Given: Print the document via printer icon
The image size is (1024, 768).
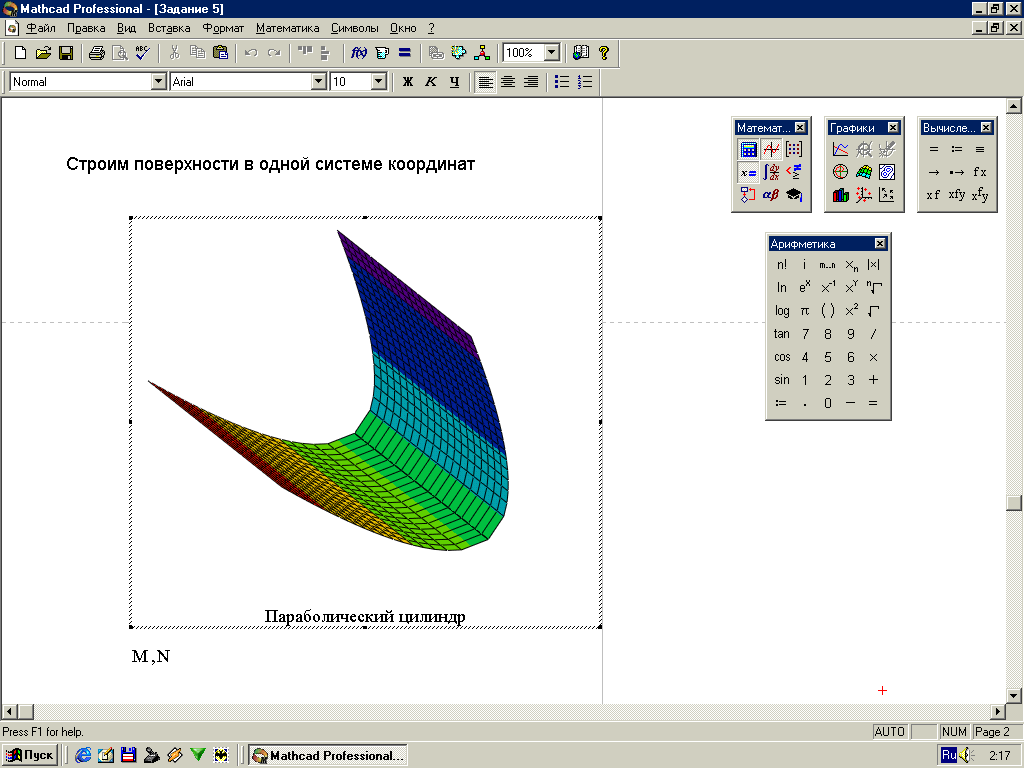Looking at the screenshot, I should click(x=97, y=53).
